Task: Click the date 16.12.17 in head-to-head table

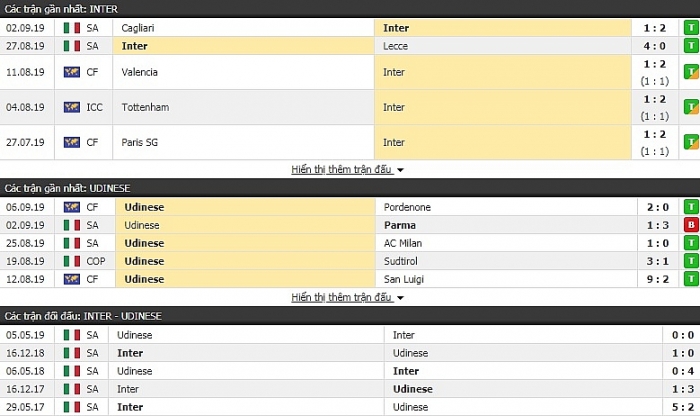Action: tap(25, 389)
